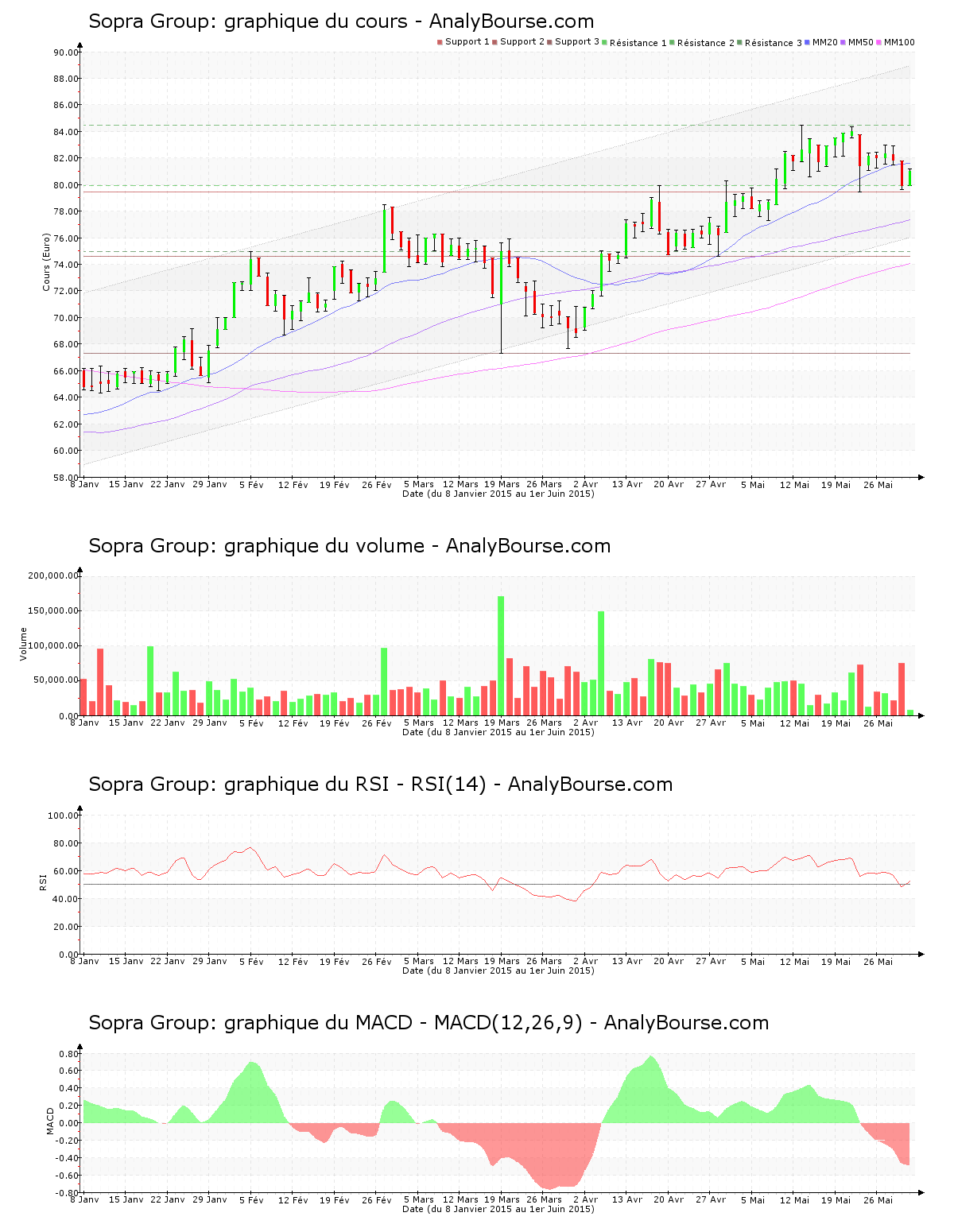Click the -0.80 tick on MACD axis
The height and width of the screenshot is (1232, 954).
coord(68,1193)
